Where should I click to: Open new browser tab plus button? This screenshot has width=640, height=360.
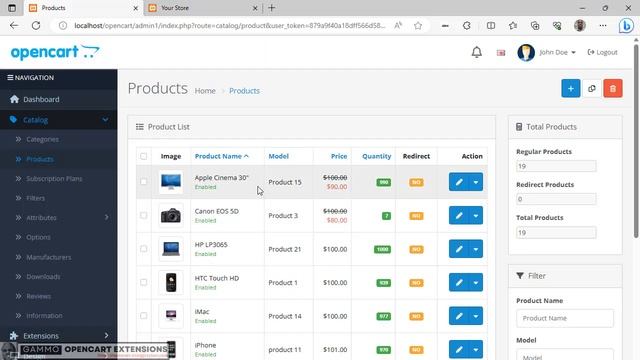(x=272, y=8)
